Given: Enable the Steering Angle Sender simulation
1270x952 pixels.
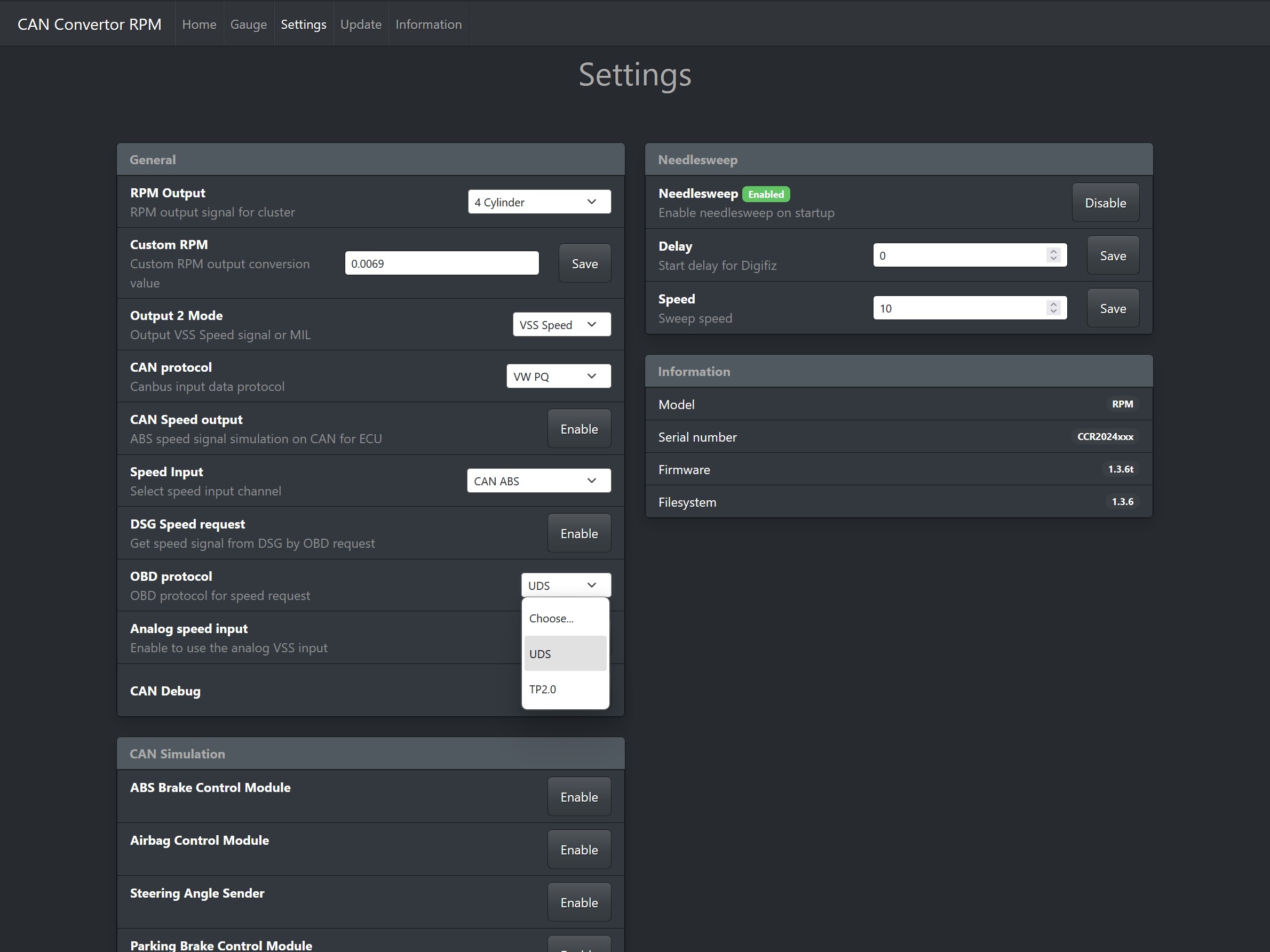Looking at the screenshot, I should [579, 901].
